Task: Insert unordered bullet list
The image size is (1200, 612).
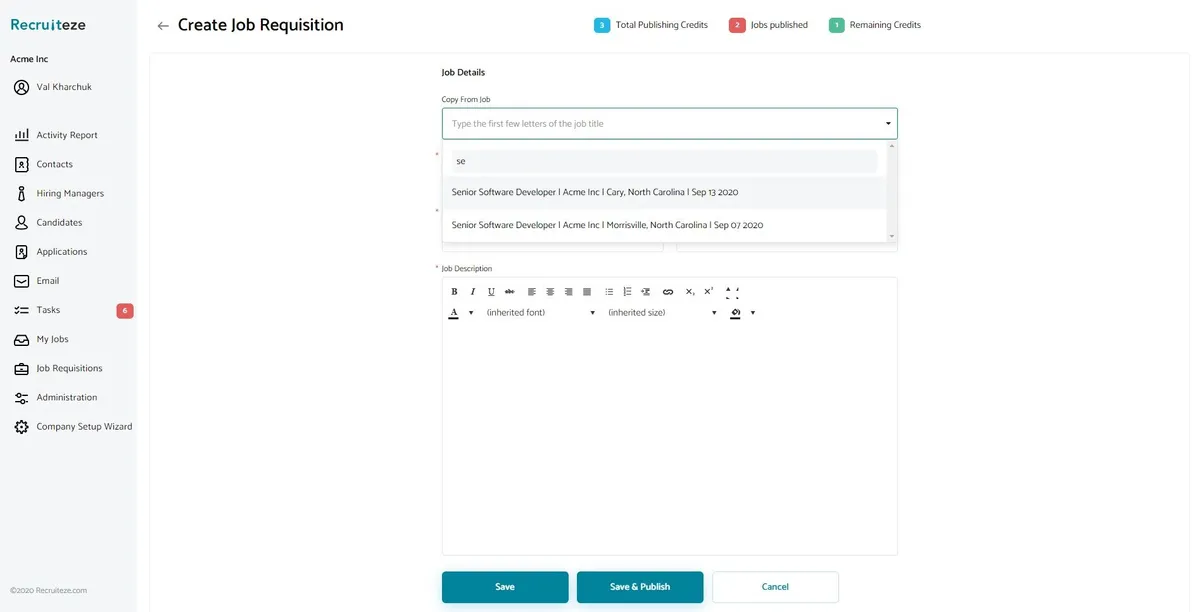Action: 609,292
